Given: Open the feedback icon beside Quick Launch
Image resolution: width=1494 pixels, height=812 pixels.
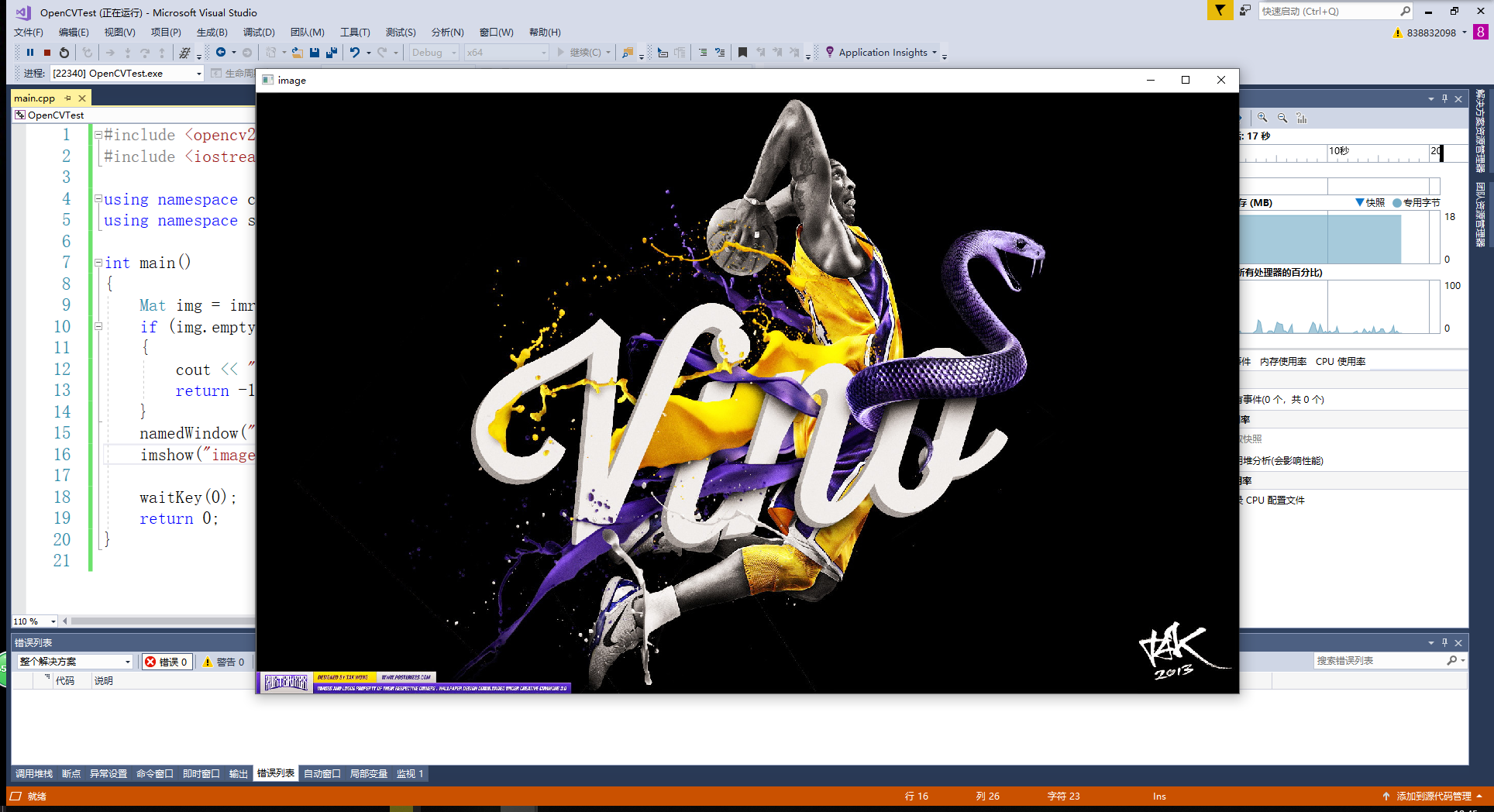Looking at the screenshot, I should point(1245,11).
